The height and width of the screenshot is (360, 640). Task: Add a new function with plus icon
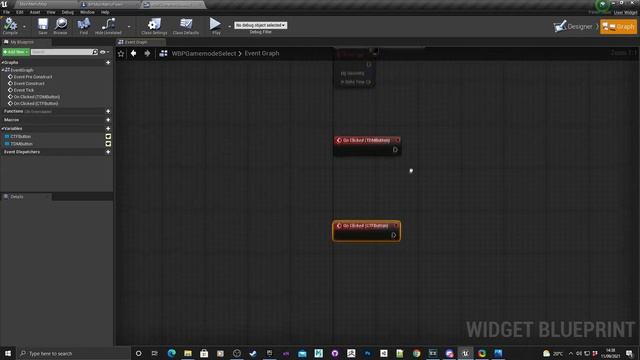click(108, 111)
